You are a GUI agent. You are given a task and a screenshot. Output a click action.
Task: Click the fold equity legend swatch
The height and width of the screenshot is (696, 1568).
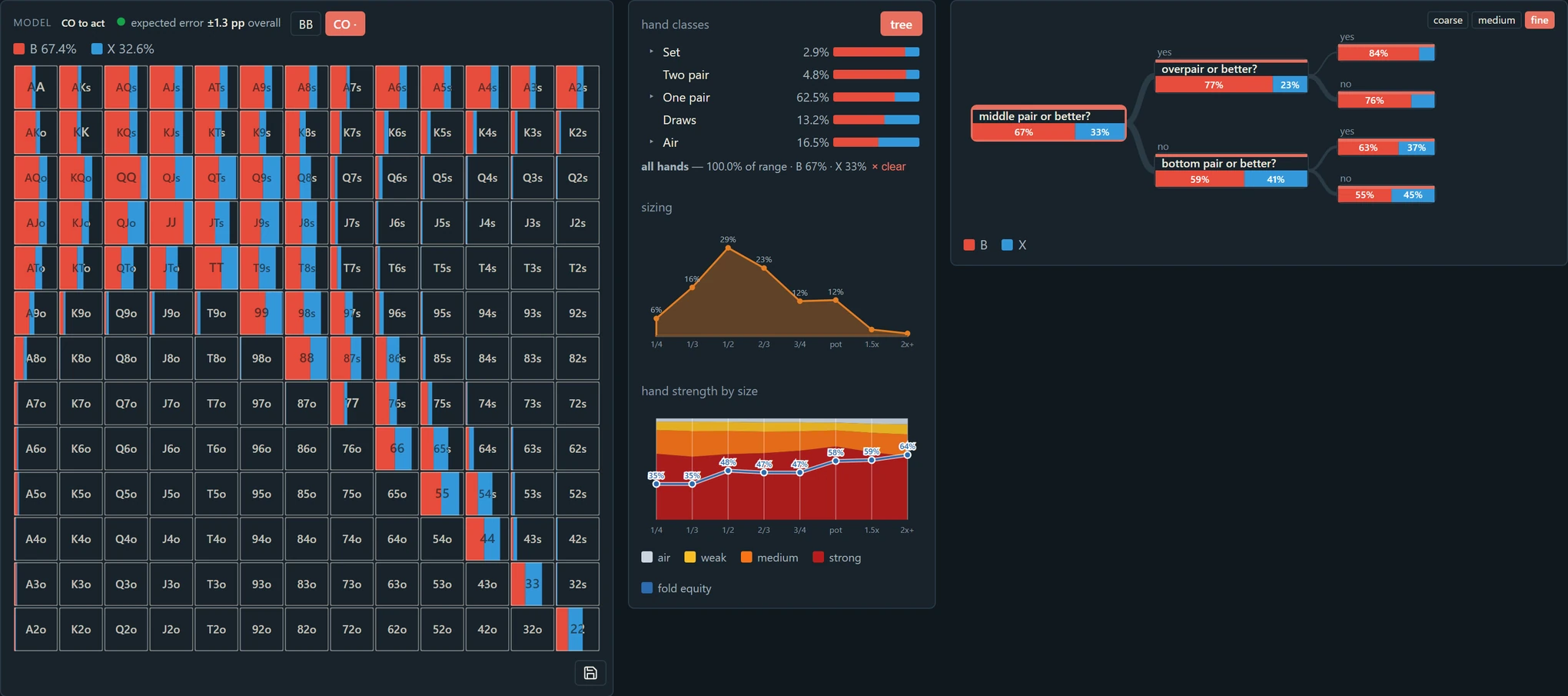(x=646, y=588)
